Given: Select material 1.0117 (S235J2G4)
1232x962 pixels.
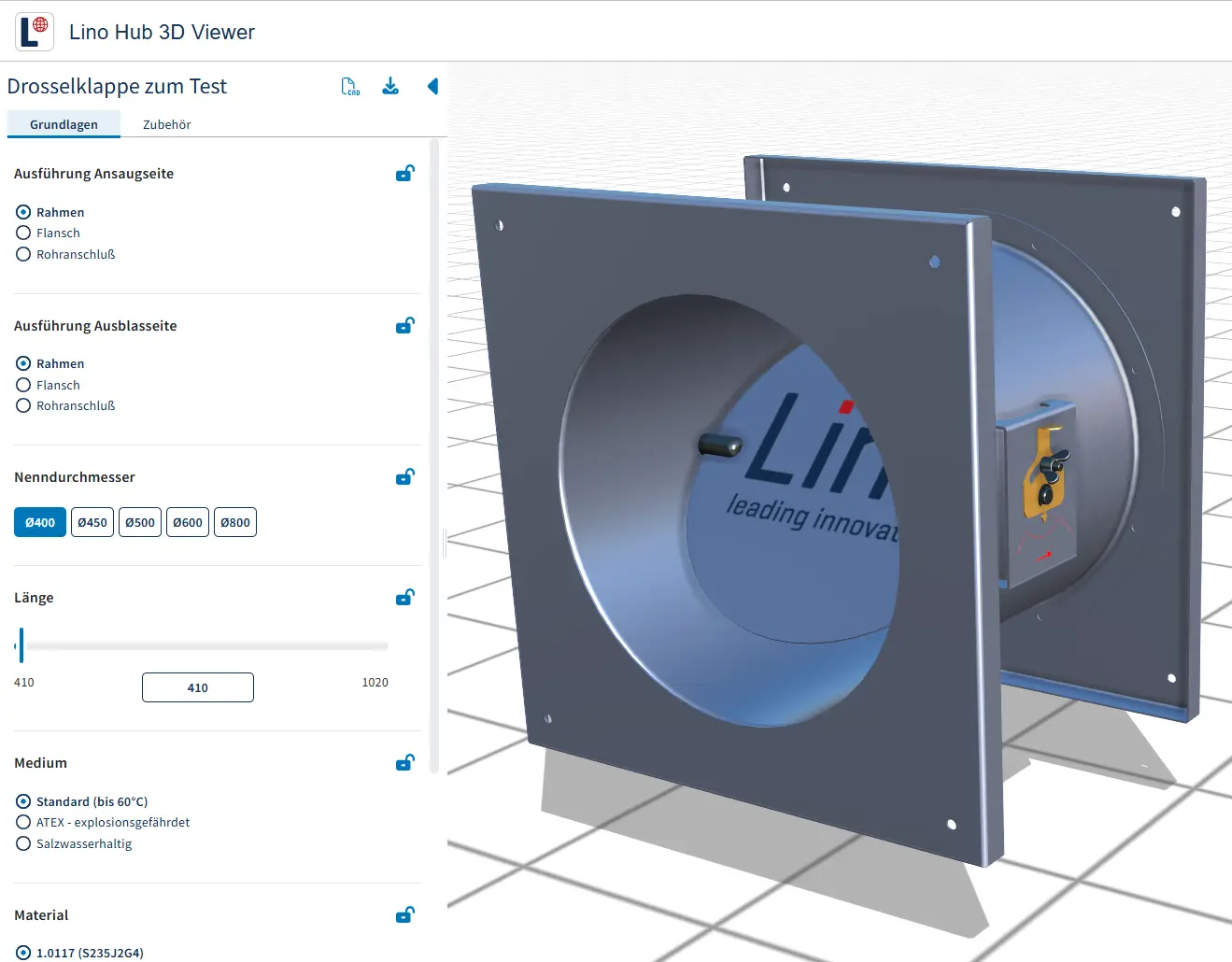Looking at the screenshot, I should coord(80,953).
